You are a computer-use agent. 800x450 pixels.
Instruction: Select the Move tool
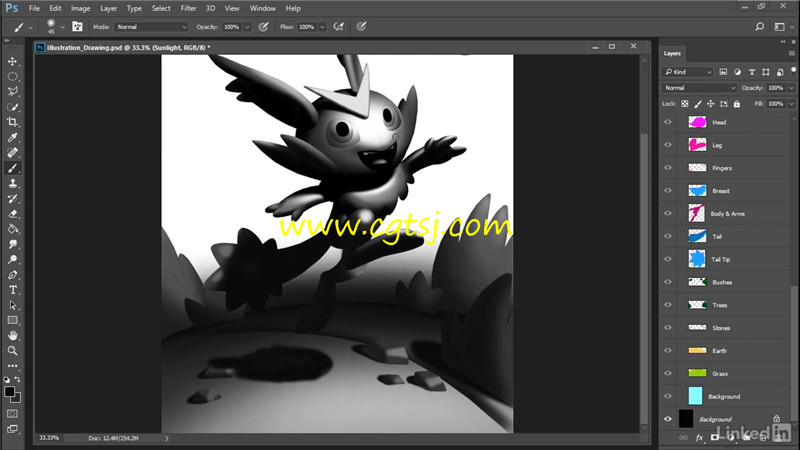pyautogui.click(x=12, y=61)
